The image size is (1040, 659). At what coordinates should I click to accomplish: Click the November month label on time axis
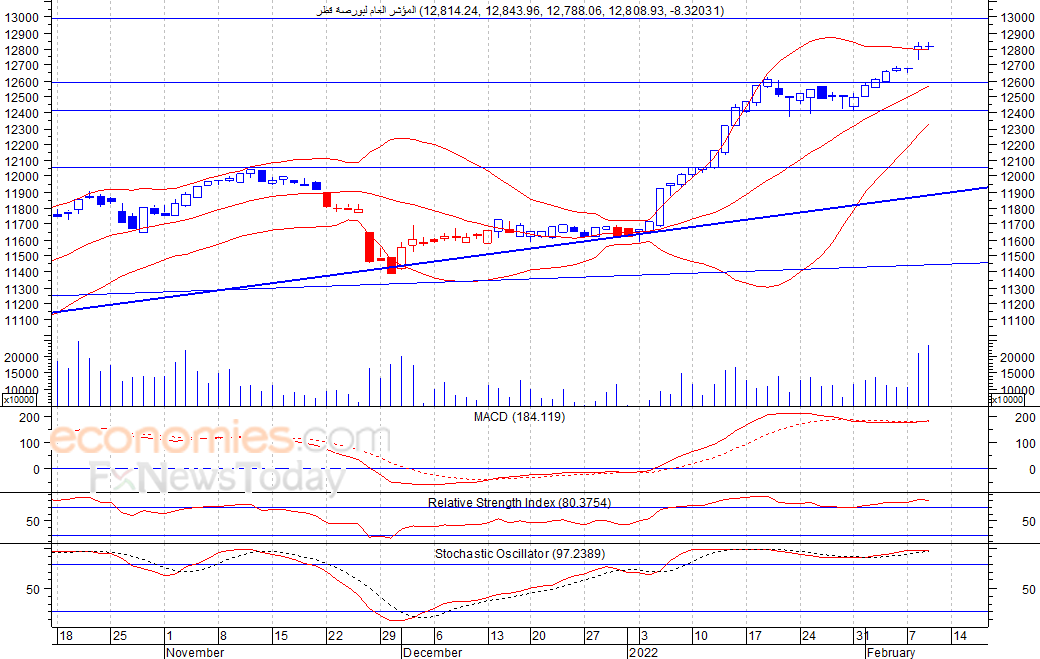(195, 652)
